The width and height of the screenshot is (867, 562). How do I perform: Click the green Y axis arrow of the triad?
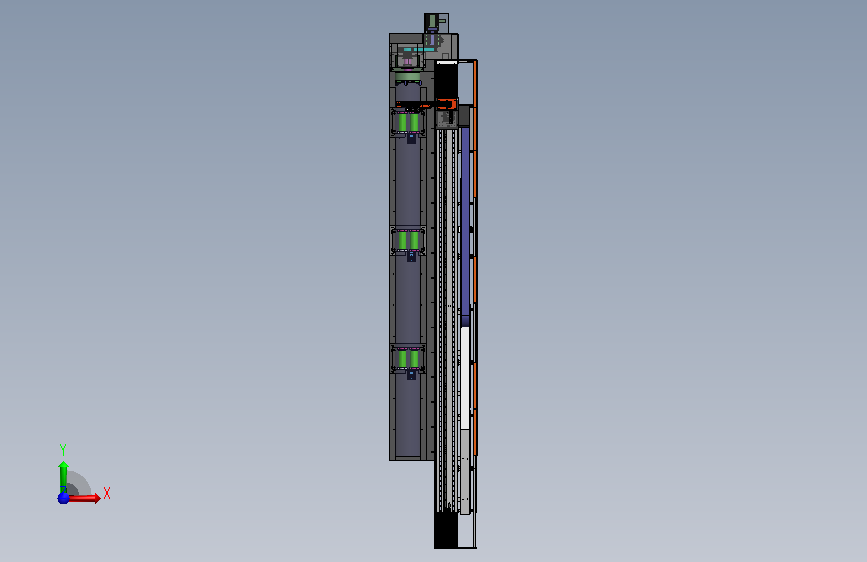click(x=64, y=476)
